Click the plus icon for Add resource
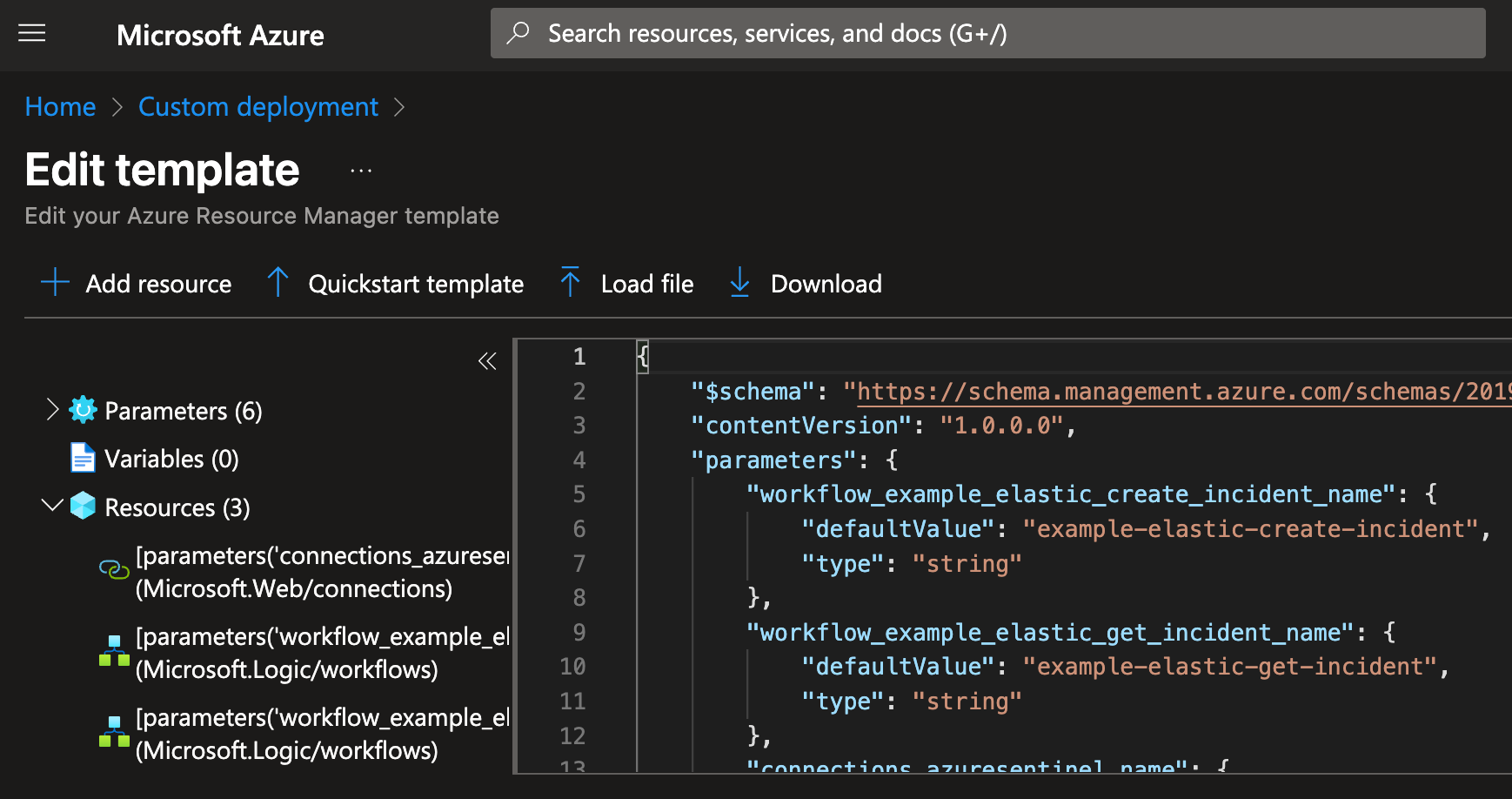 (x=55, y=283)
